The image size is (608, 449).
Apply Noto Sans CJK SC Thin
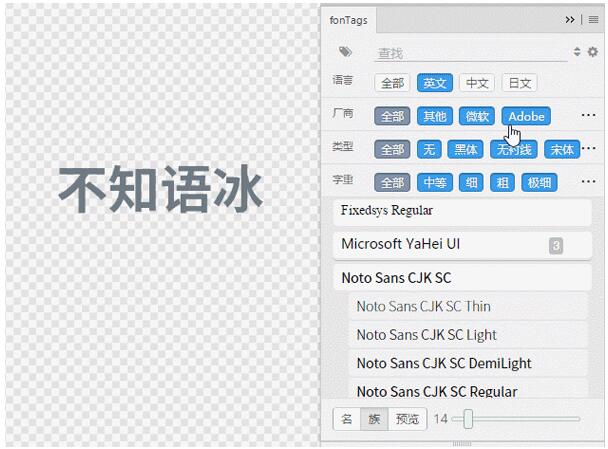pos(468,306)
